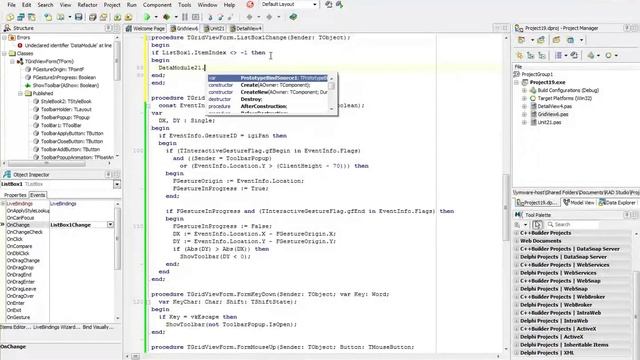Viewport: 640px width, 360px height.
Task: Click the red error icon beside Undeclared identifier
Action: click(x=20, y=45)
